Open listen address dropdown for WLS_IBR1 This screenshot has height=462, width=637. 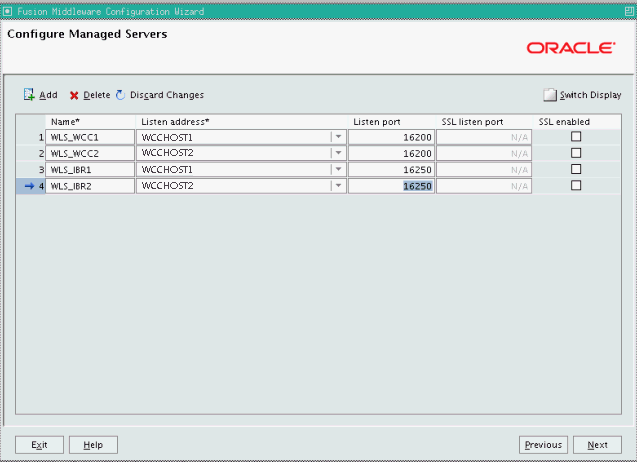point(338,169)
